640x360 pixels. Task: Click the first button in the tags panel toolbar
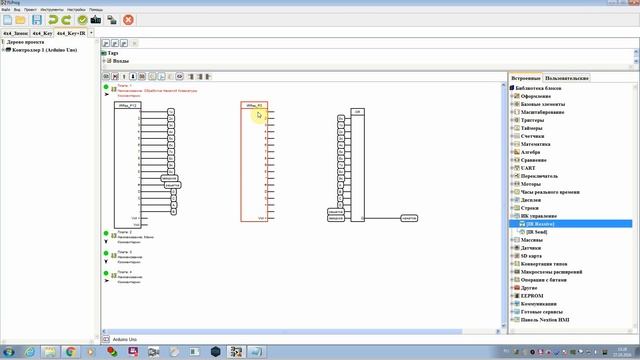(x=106, y=43)
